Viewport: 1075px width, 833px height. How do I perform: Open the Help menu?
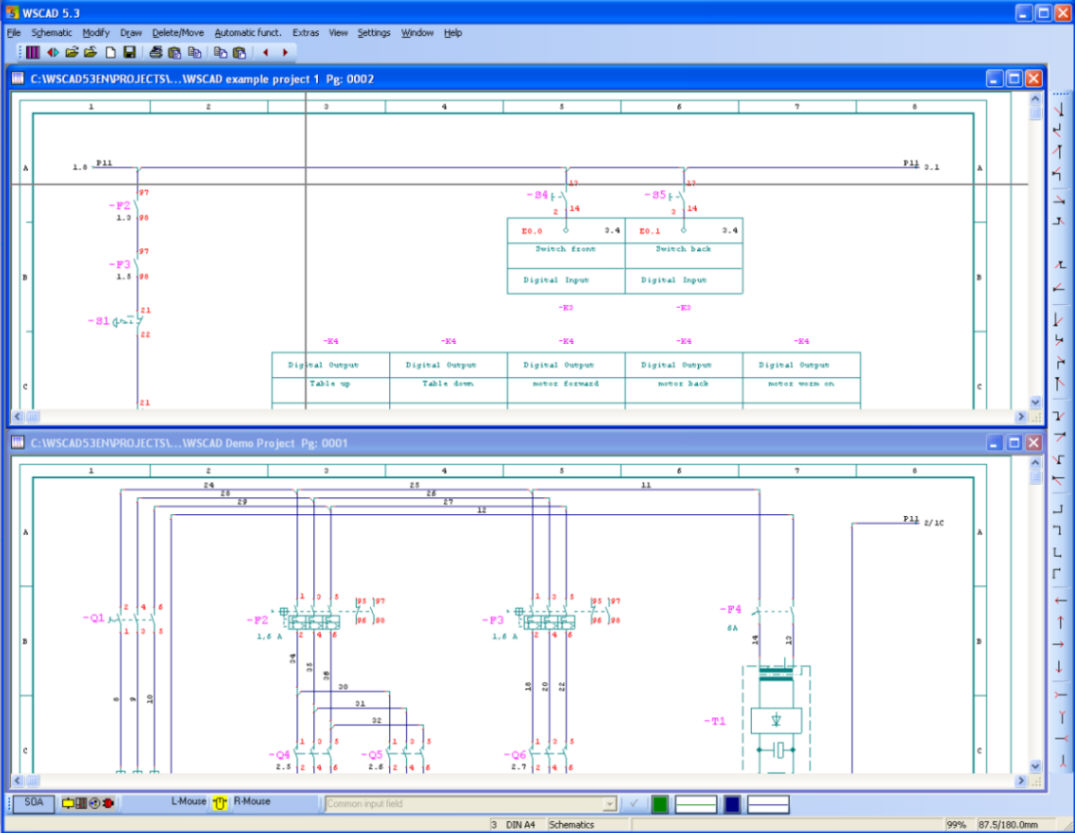tap(452, 32)
